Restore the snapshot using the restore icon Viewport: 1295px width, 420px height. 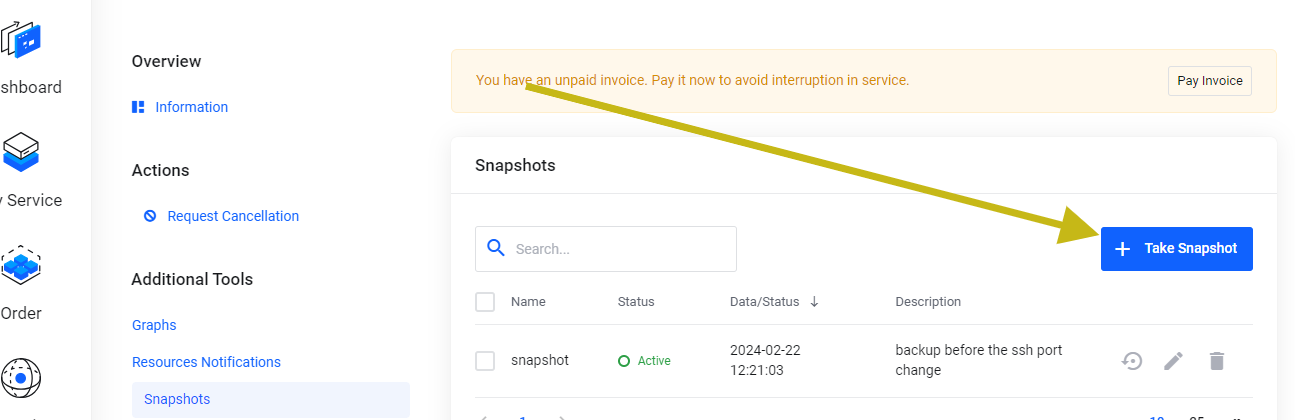[x=1132, y=361]
